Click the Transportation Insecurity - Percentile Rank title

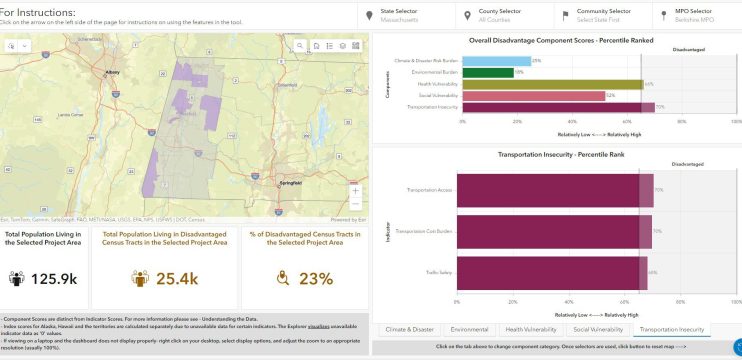click(x=561, y=155)
